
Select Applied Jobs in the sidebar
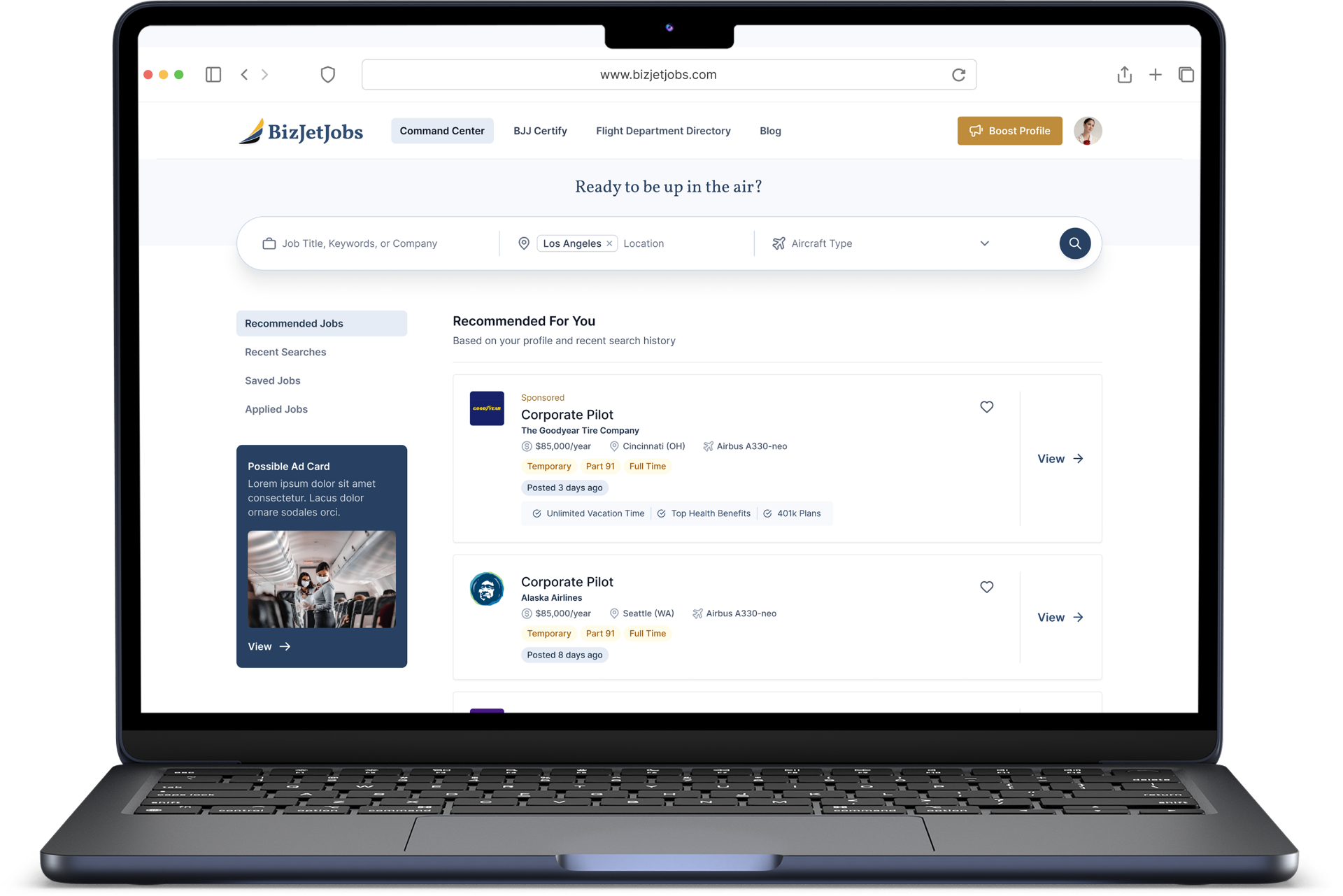(276, 409)
